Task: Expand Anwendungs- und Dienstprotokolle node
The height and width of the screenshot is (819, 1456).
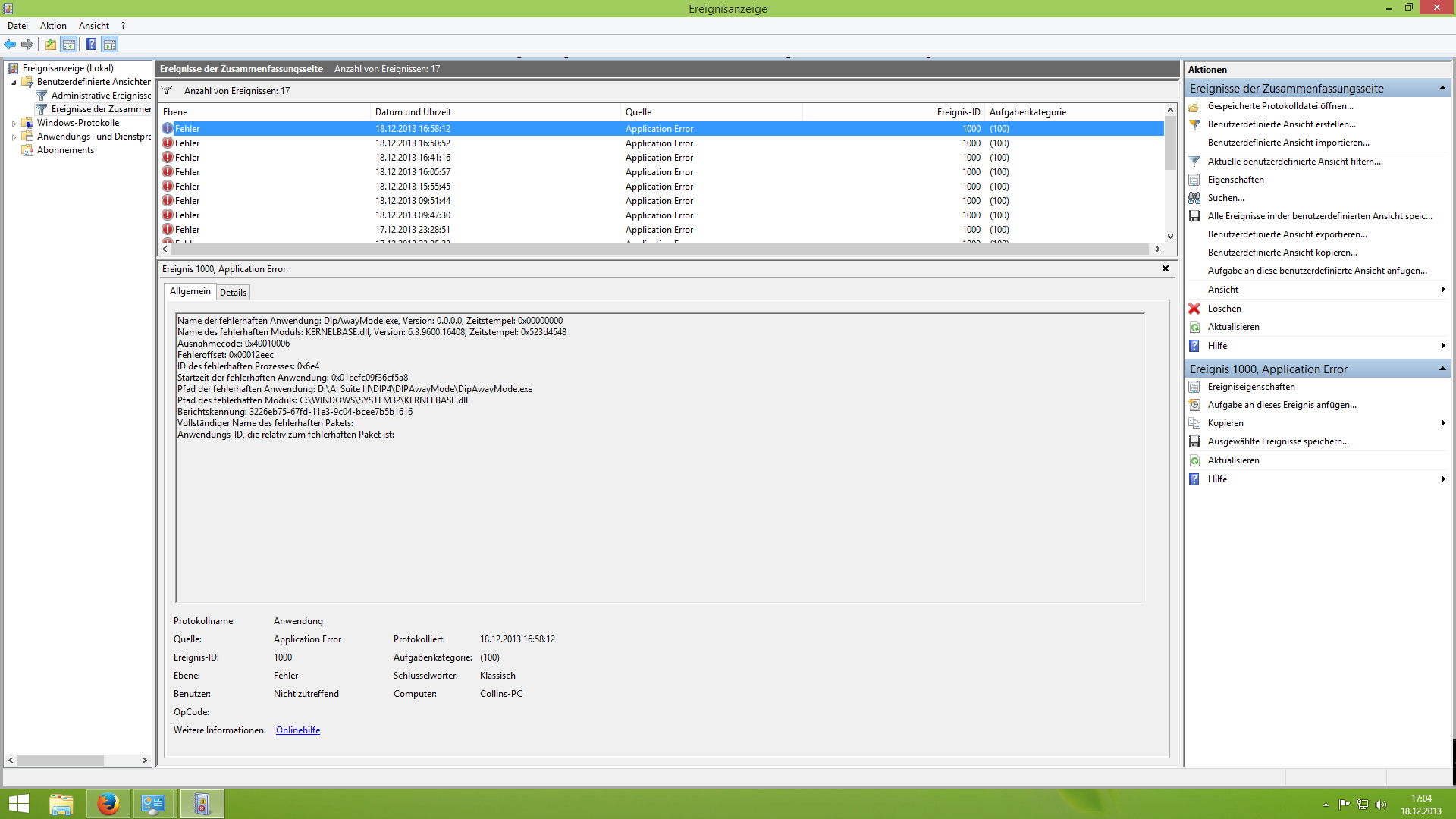Action: 14,137
